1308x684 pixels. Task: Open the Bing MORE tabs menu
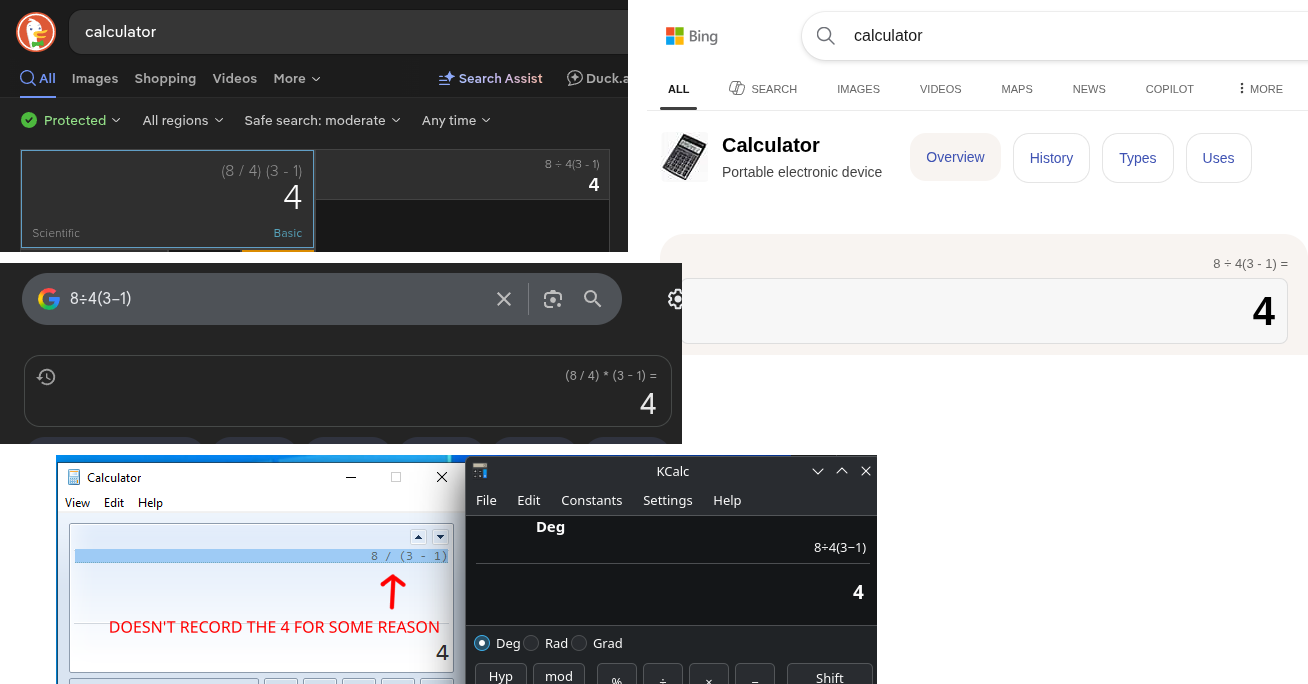[1260, 89]
